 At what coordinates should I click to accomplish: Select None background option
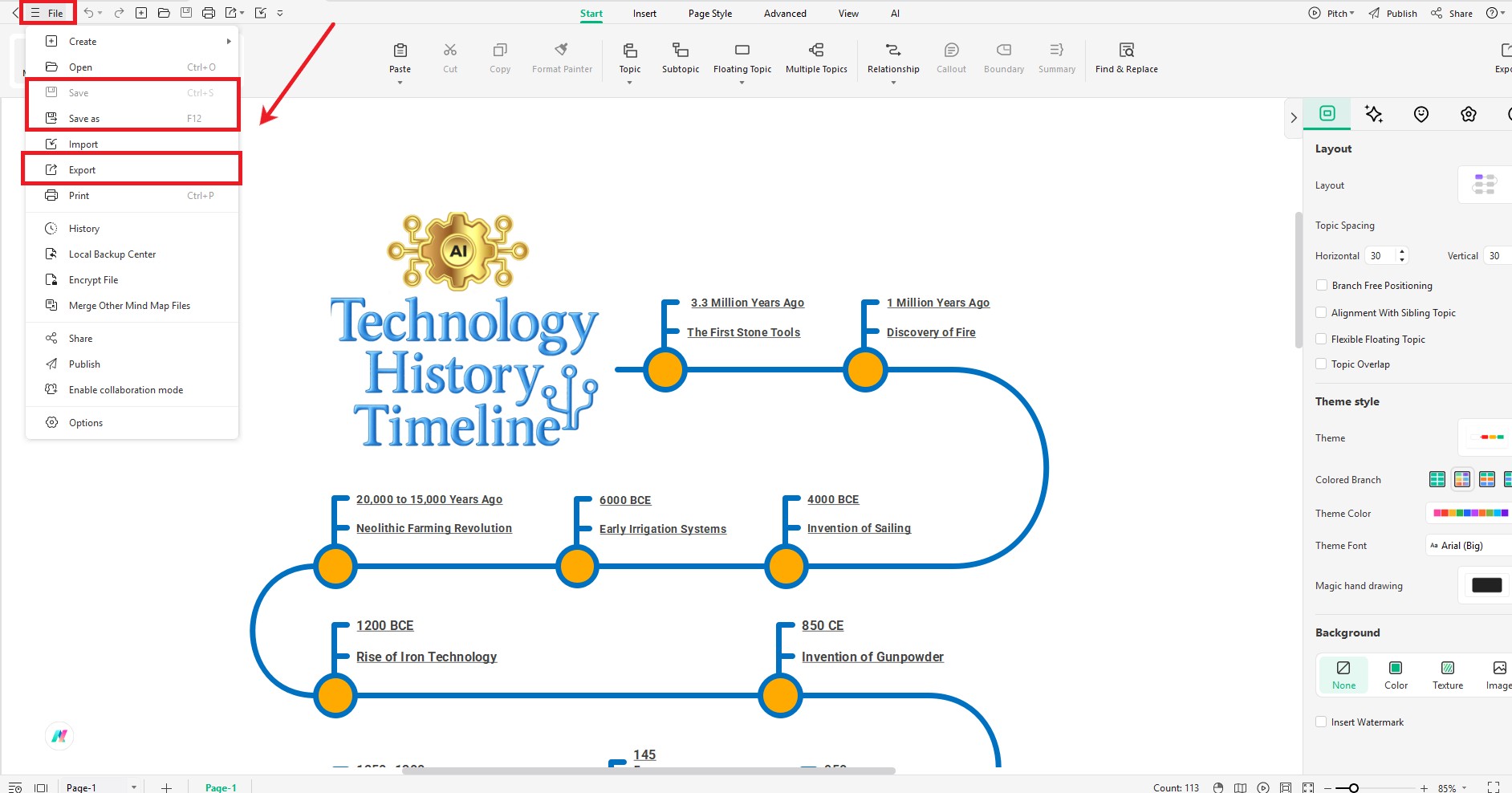(1343, 675)
